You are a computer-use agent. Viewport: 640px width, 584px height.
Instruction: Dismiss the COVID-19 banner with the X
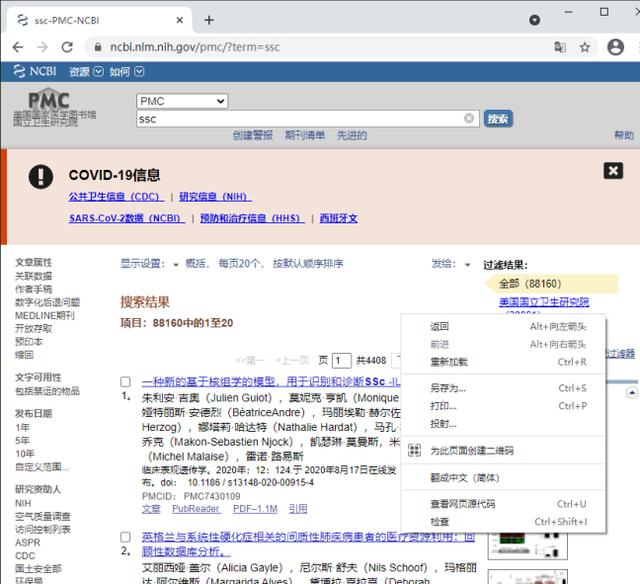click(x=613, y=171)
